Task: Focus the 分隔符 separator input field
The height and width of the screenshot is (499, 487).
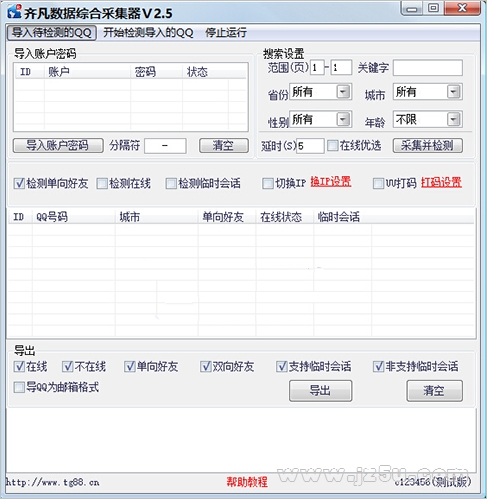Action: coord(165,146)
